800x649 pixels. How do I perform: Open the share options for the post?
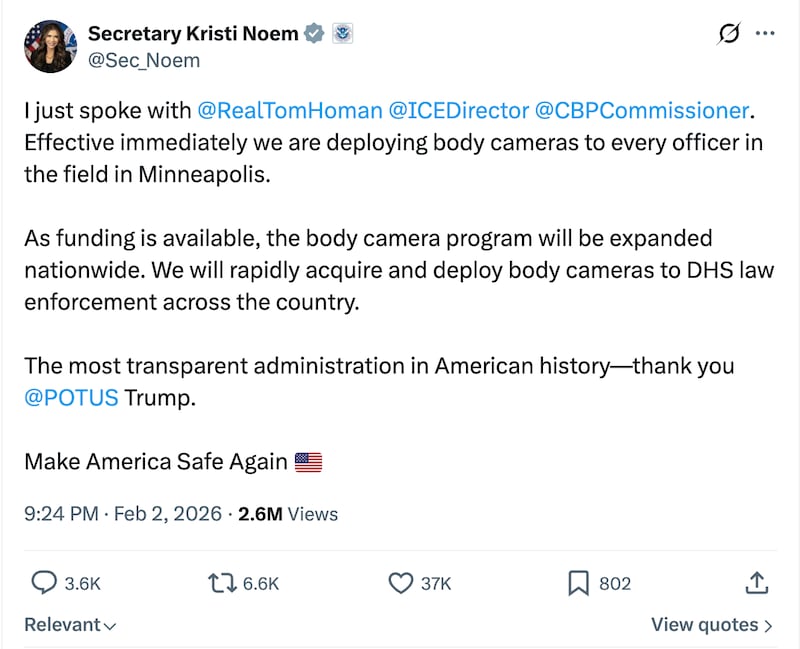[758, 583]
